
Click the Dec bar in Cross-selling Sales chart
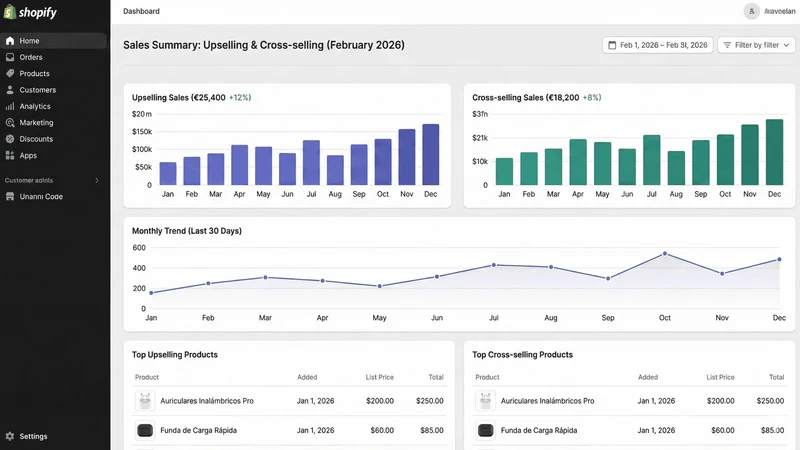coord(774,152)
